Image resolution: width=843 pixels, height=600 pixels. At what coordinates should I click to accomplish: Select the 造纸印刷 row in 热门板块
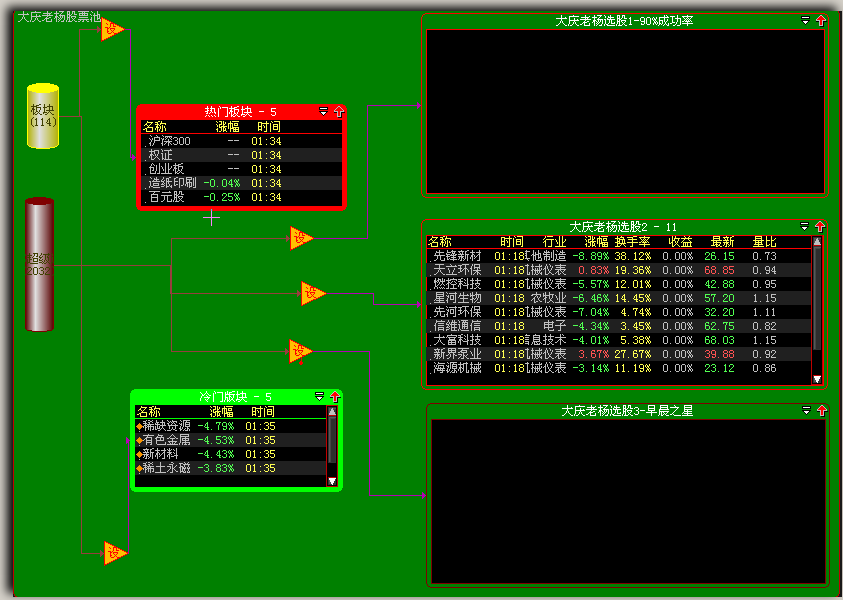[241, 183]
